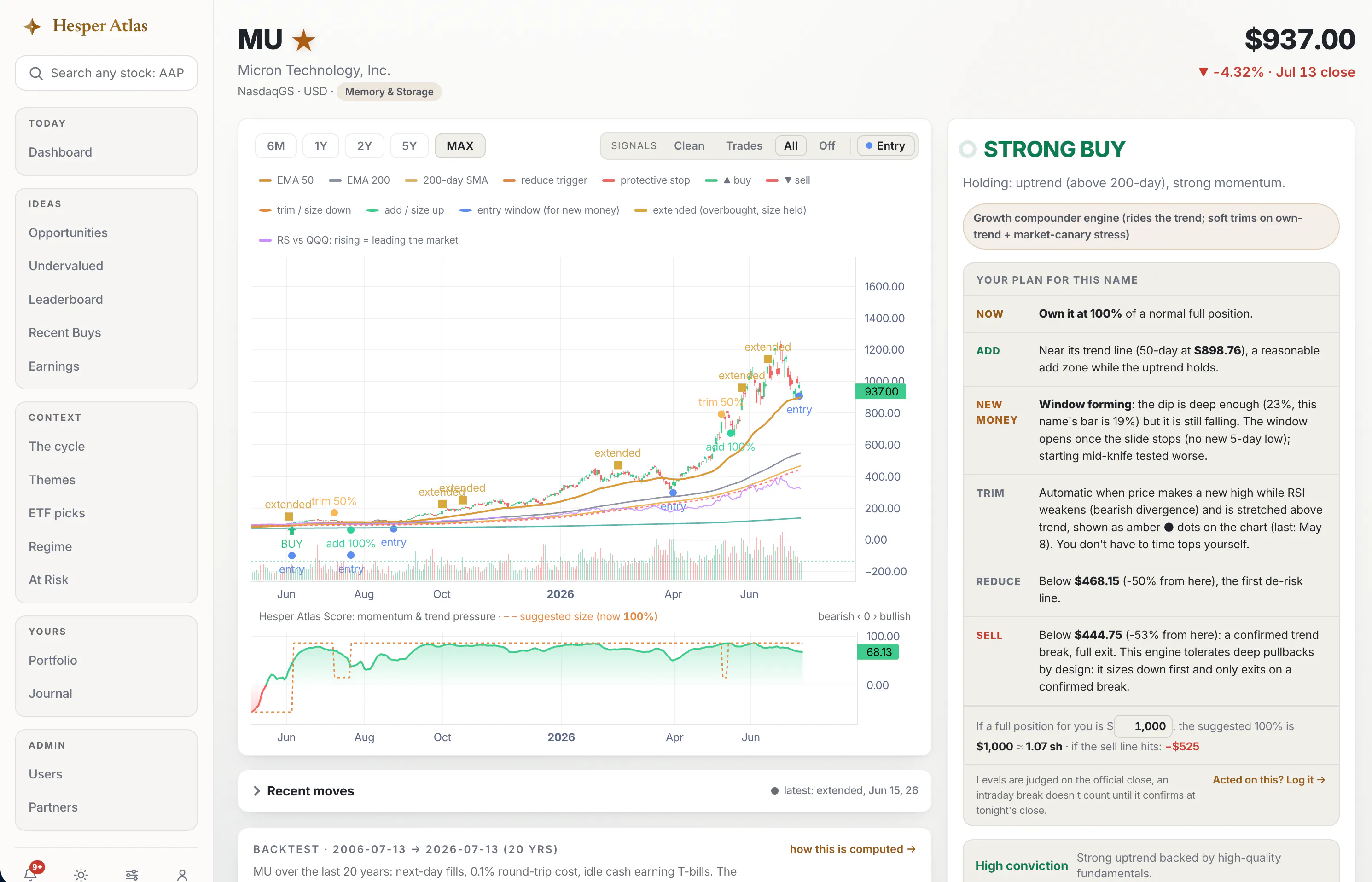
Task: Click green add 100% dot near May 2026
Action: pyautogui.click(x=730, y=434)
